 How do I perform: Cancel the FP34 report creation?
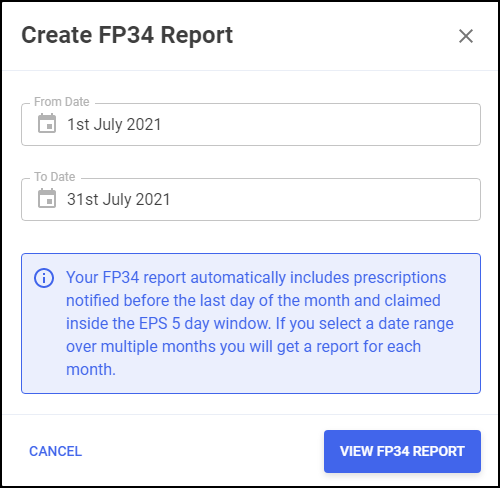(x=55, y=451)
